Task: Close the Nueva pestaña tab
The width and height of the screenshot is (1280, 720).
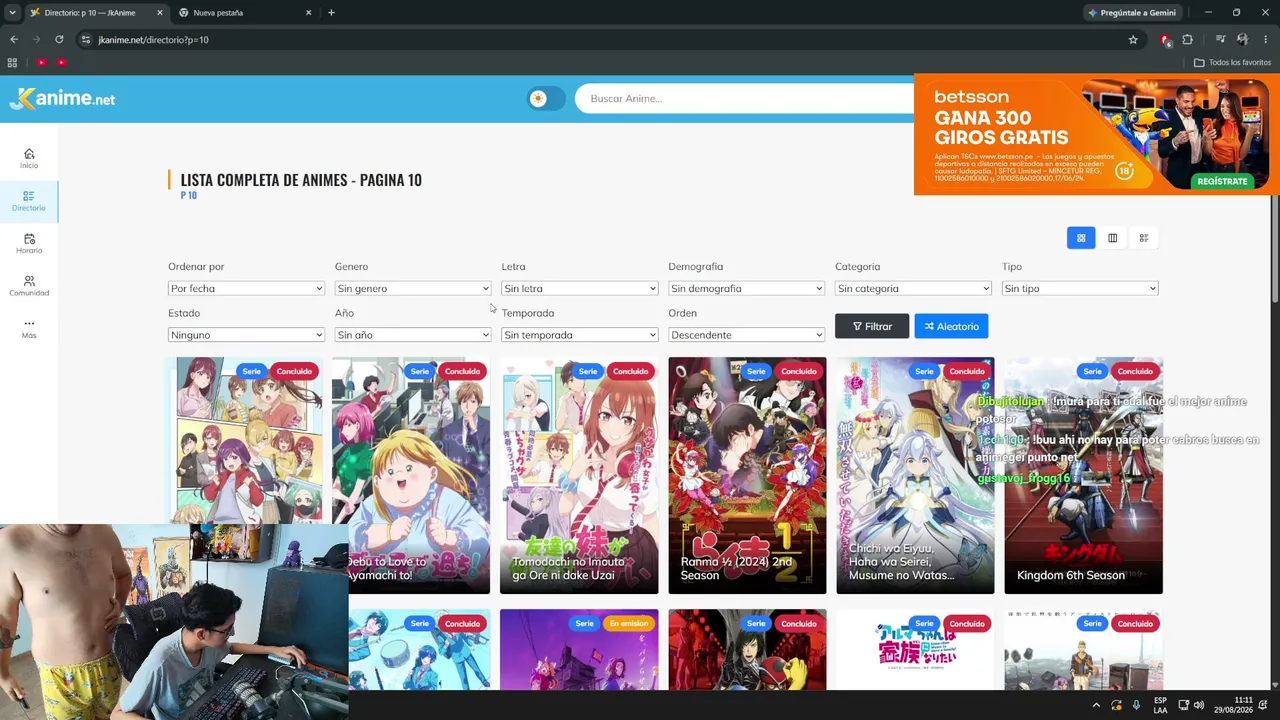Action: pyautogui.click(x=308, y=13)
